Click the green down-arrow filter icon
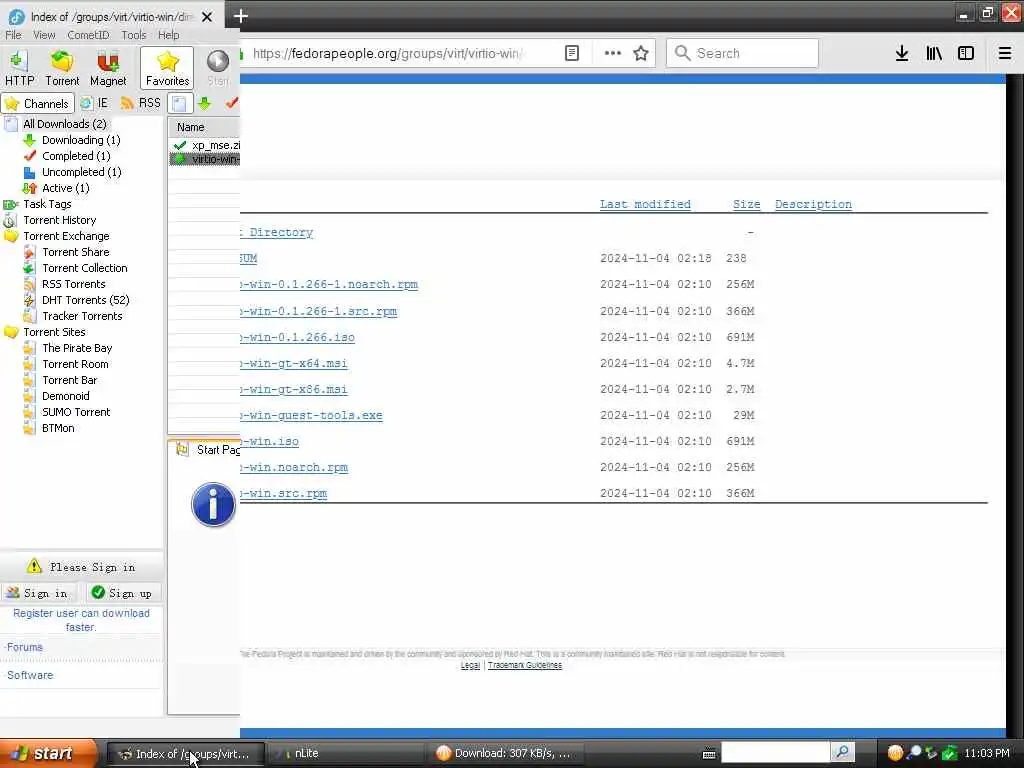 [204, 103]
